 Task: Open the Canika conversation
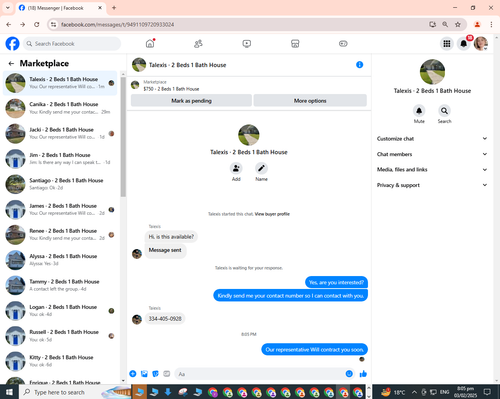click(x=60, y=108)
